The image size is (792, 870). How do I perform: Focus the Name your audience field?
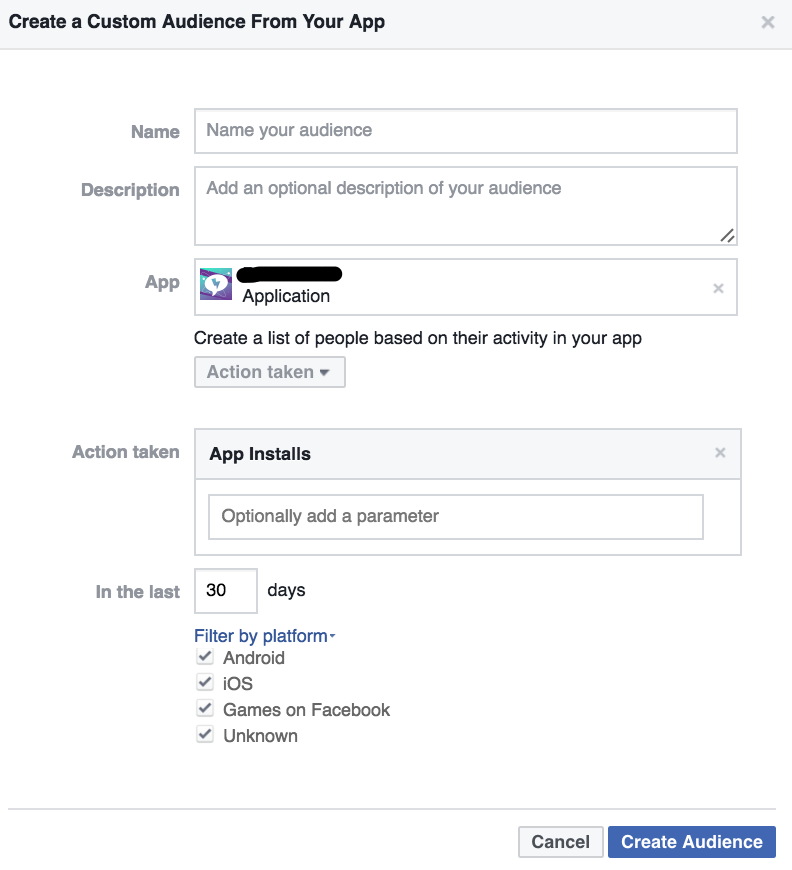(465, 131)
